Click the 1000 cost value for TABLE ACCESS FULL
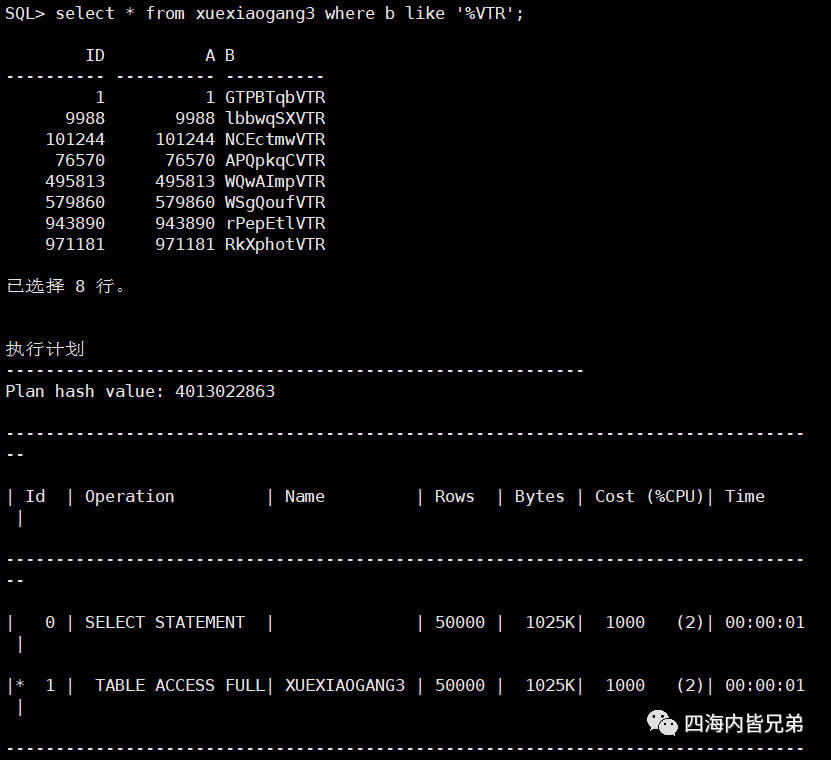This screenshot has height=760, width=831. click(625, 686)
